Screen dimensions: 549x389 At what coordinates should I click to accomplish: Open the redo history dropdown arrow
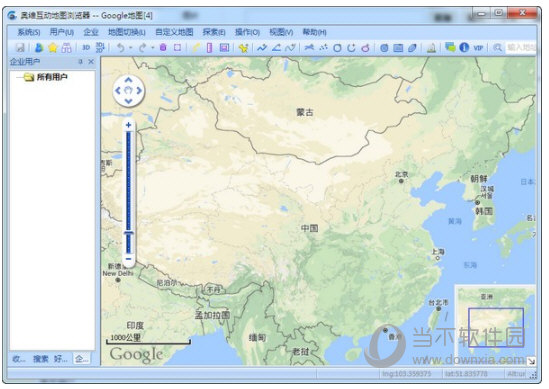click(153, 48)
